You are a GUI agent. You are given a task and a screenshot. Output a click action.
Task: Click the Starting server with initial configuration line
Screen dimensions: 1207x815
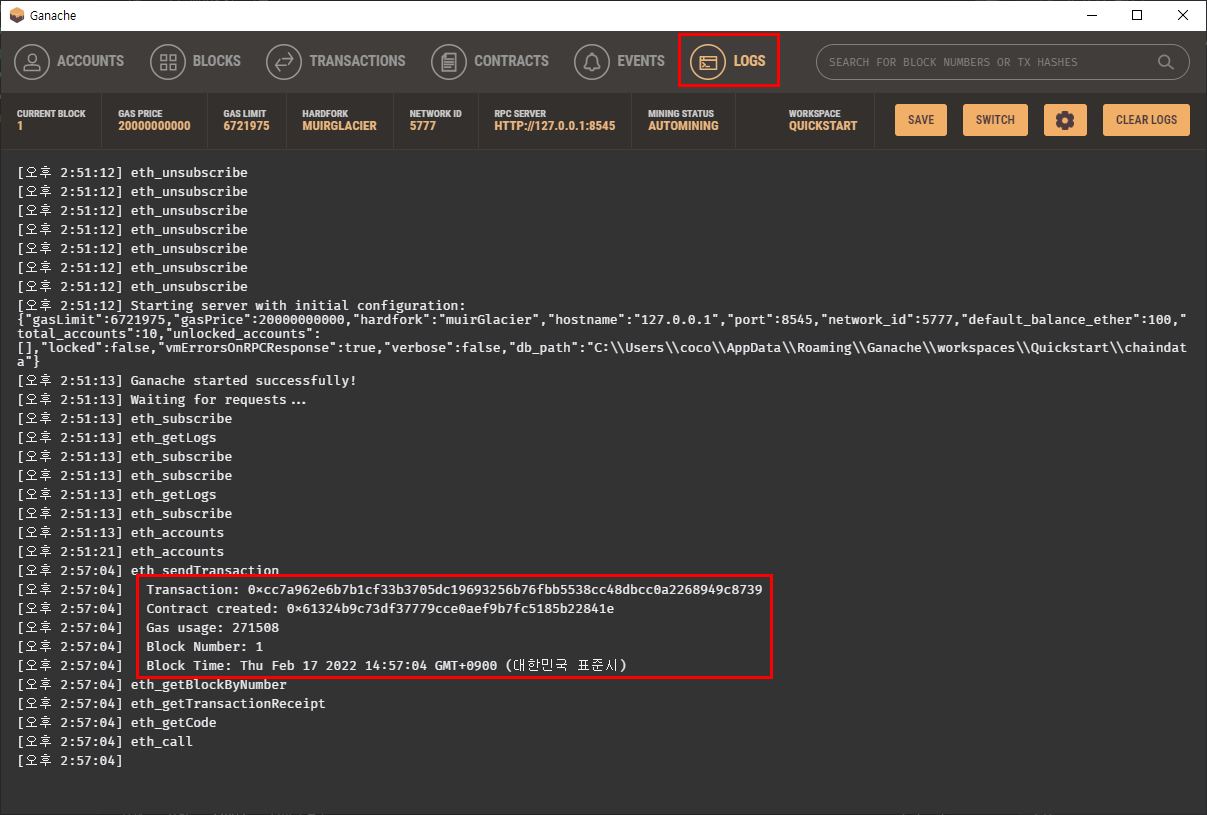298,305
